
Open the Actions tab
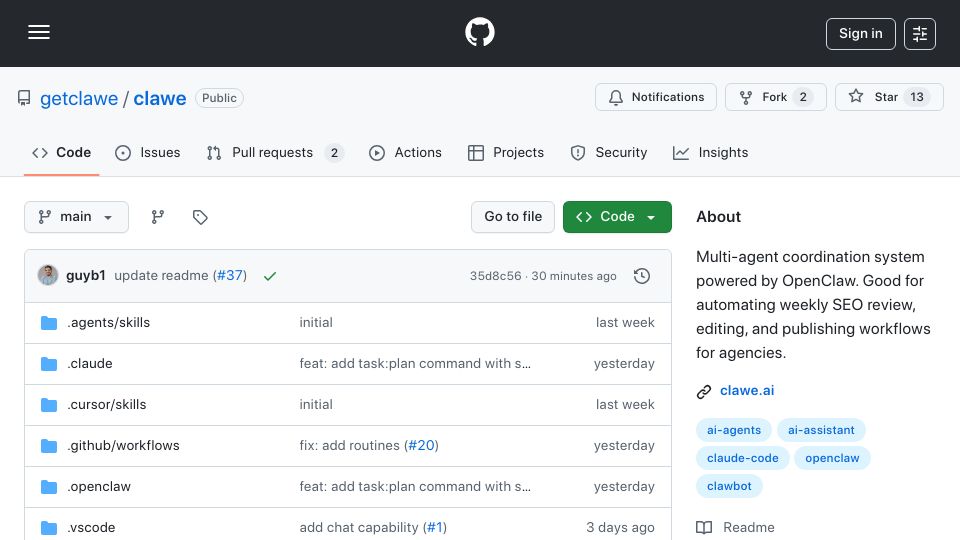[405, 152]
